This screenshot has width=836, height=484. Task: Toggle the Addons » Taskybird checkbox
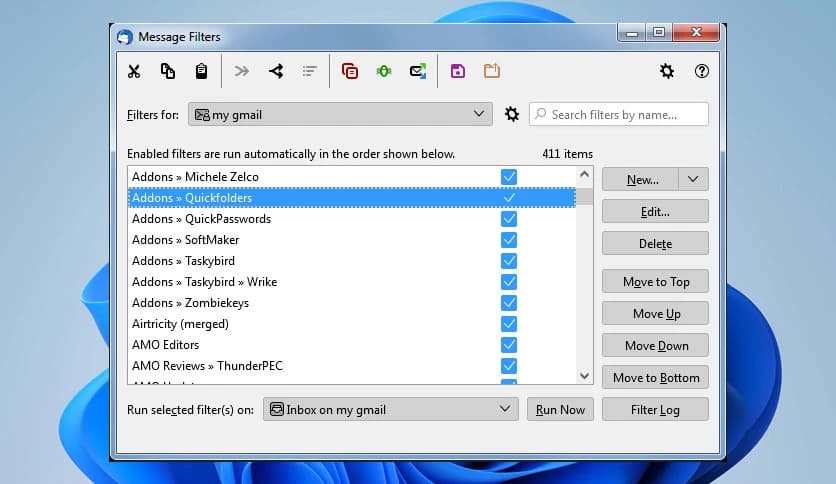[509, 261]
